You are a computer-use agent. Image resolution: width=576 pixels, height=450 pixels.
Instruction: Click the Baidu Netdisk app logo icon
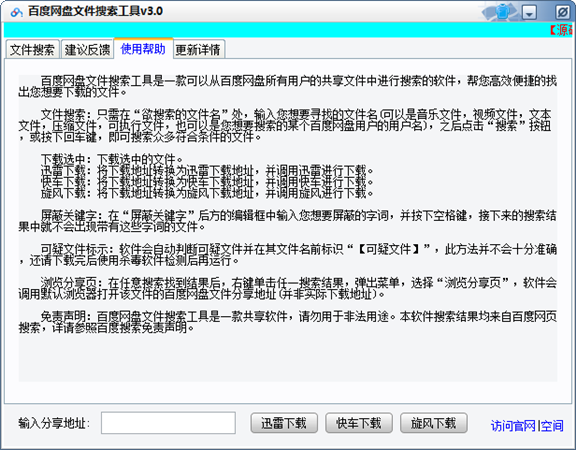click(17, 12)
